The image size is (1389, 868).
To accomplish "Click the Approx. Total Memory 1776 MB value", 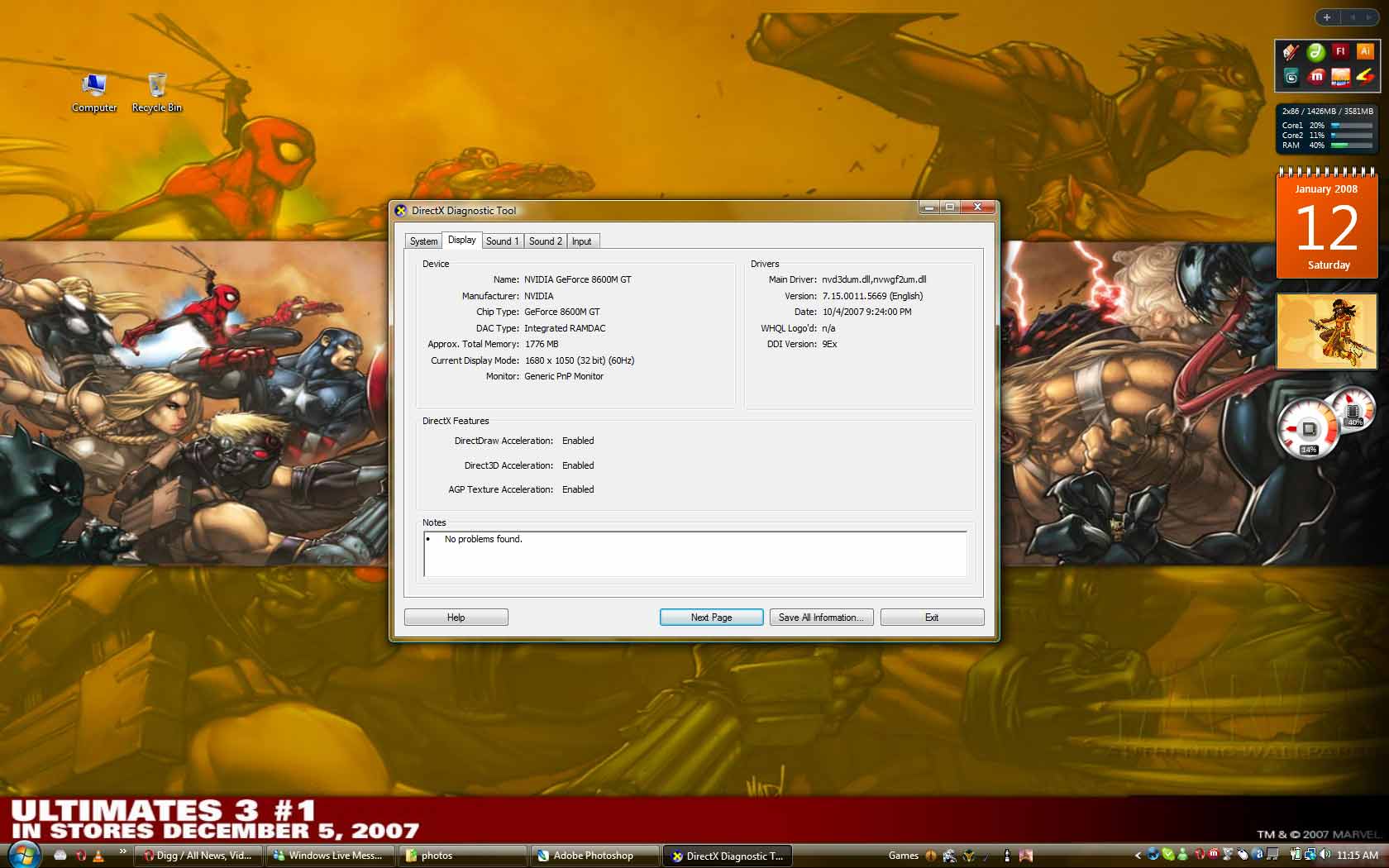I will pyautogui.click(x=542, y=344).
